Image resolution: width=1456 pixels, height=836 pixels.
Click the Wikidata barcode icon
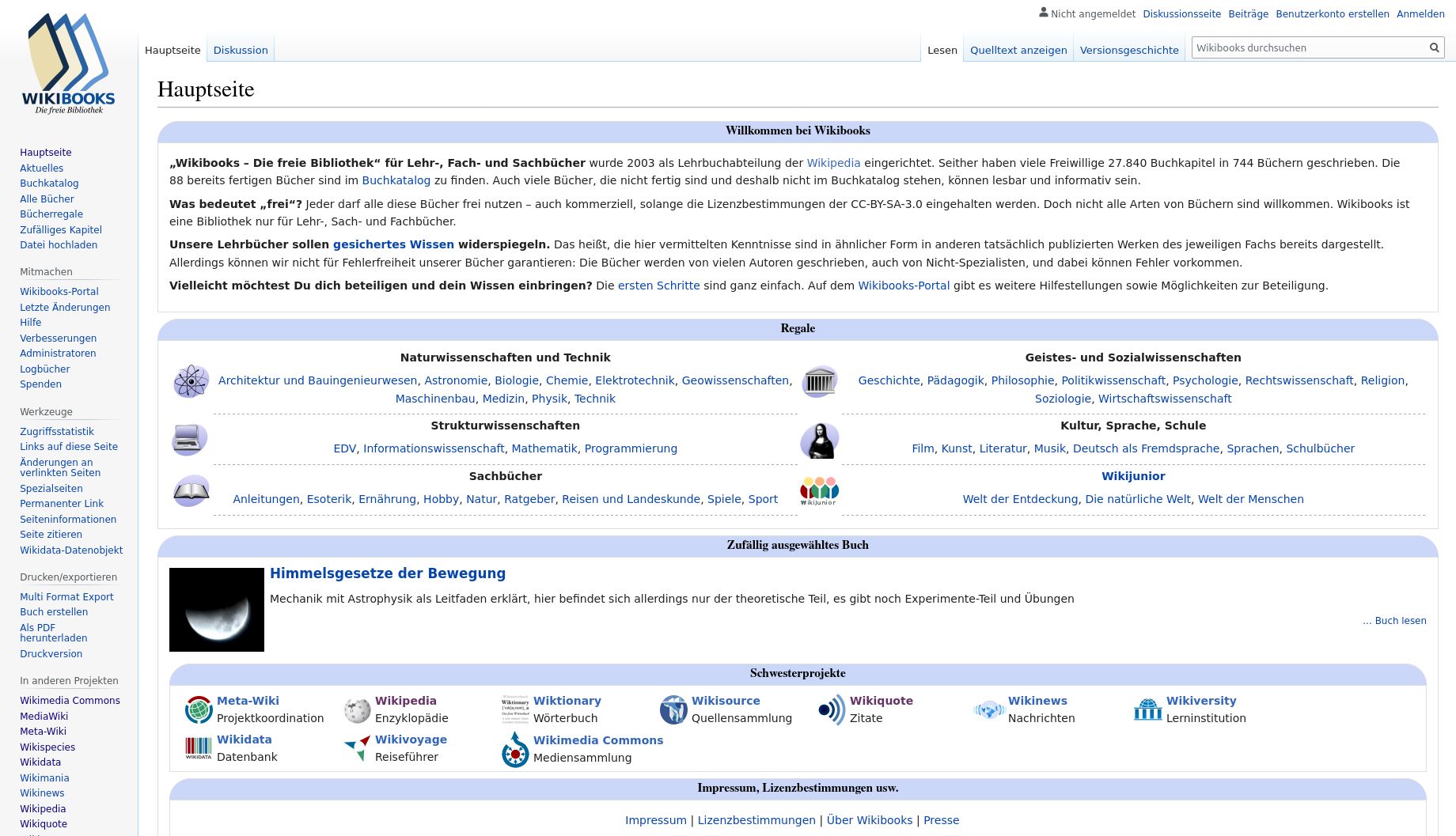pyautogui.click(x=199, y=748)
